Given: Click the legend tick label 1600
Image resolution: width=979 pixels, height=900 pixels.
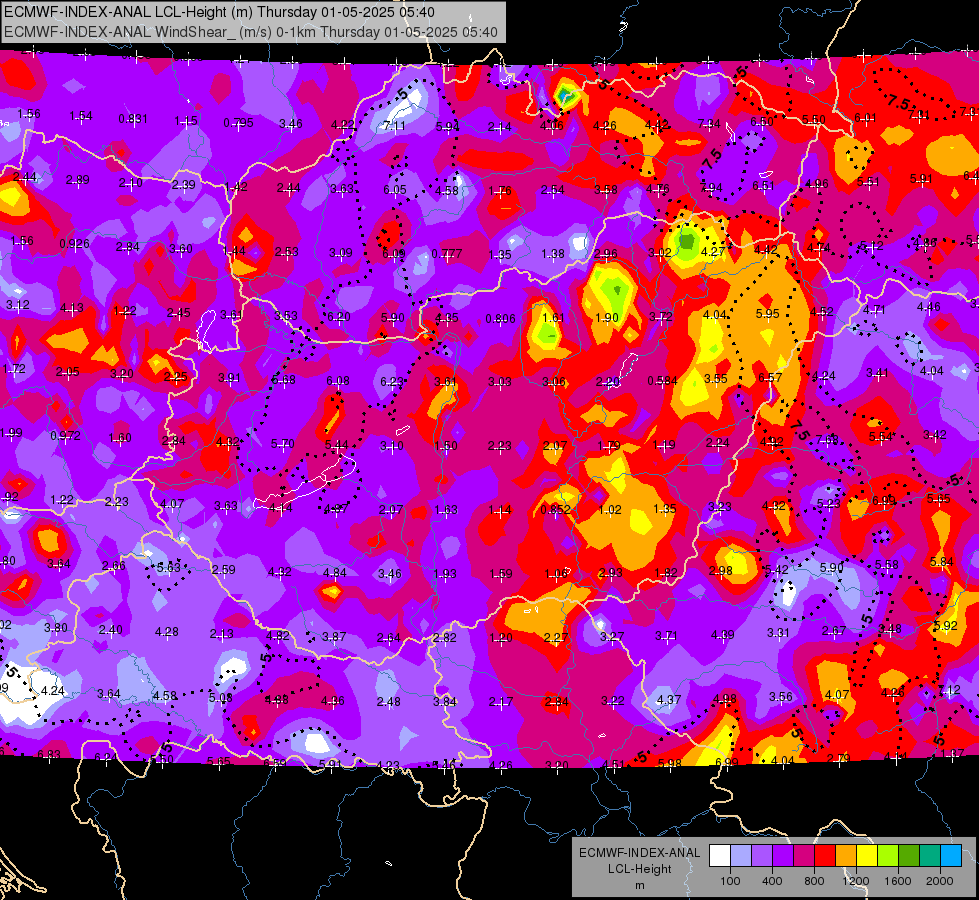Looking at the screenshot, I should coord(897,881).
